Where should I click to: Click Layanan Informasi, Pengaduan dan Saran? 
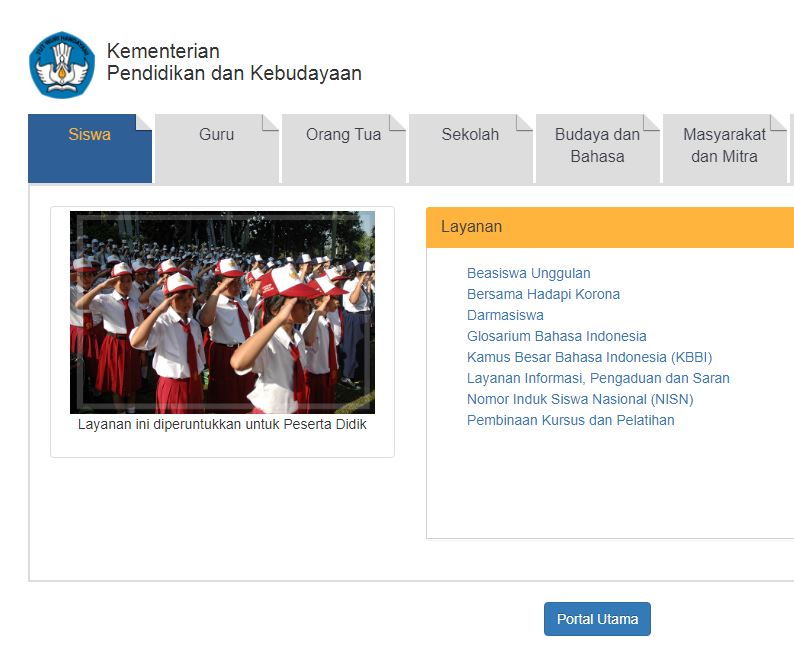(x=598, y=378)
